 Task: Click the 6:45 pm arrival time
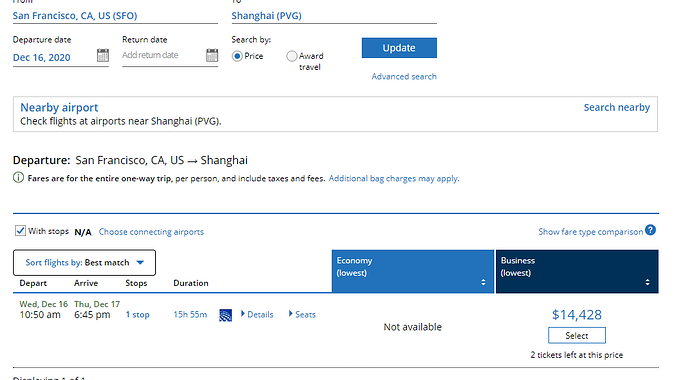coord(92,315)
